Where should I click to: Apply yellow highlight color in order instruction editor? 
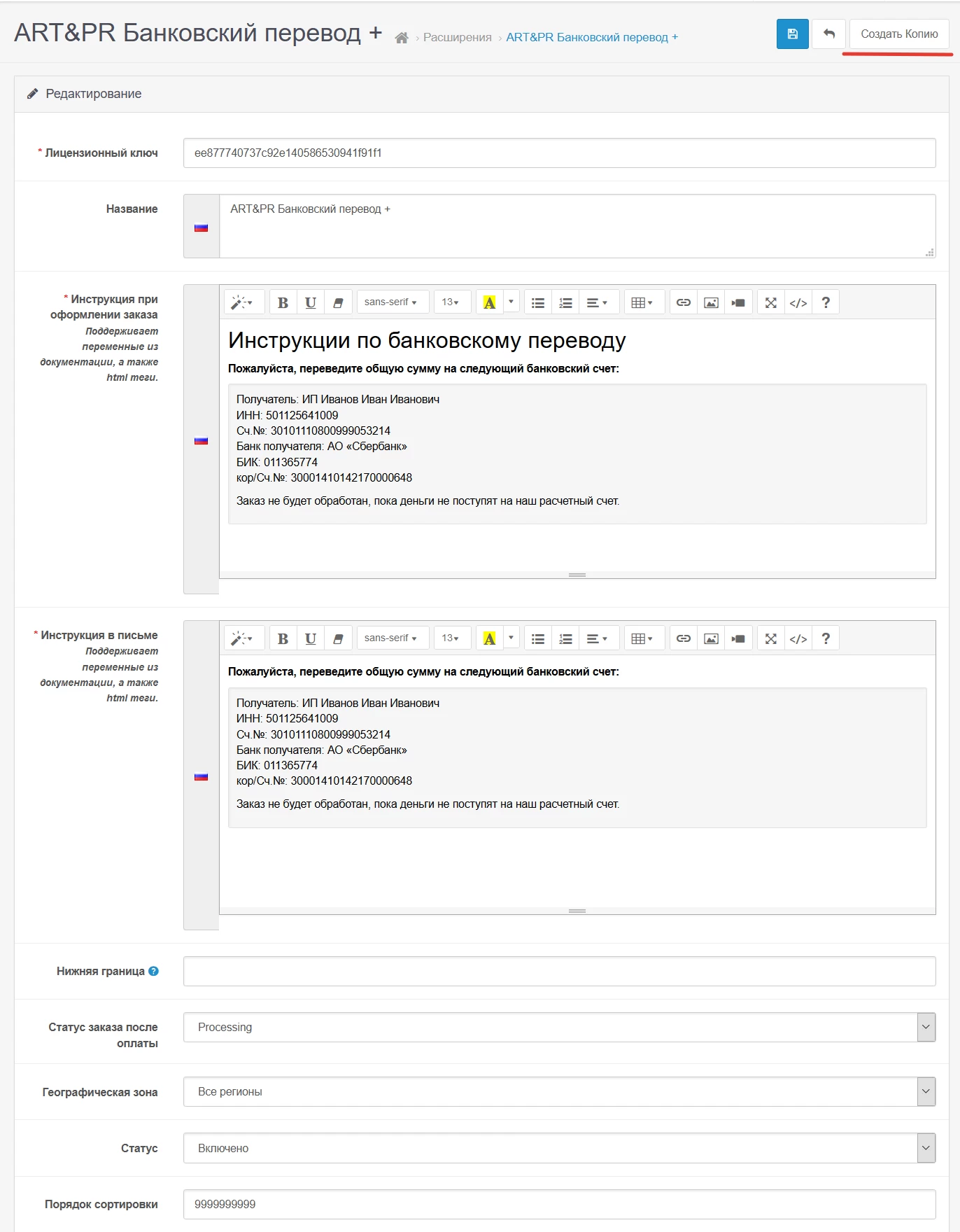tap(490, 302)
